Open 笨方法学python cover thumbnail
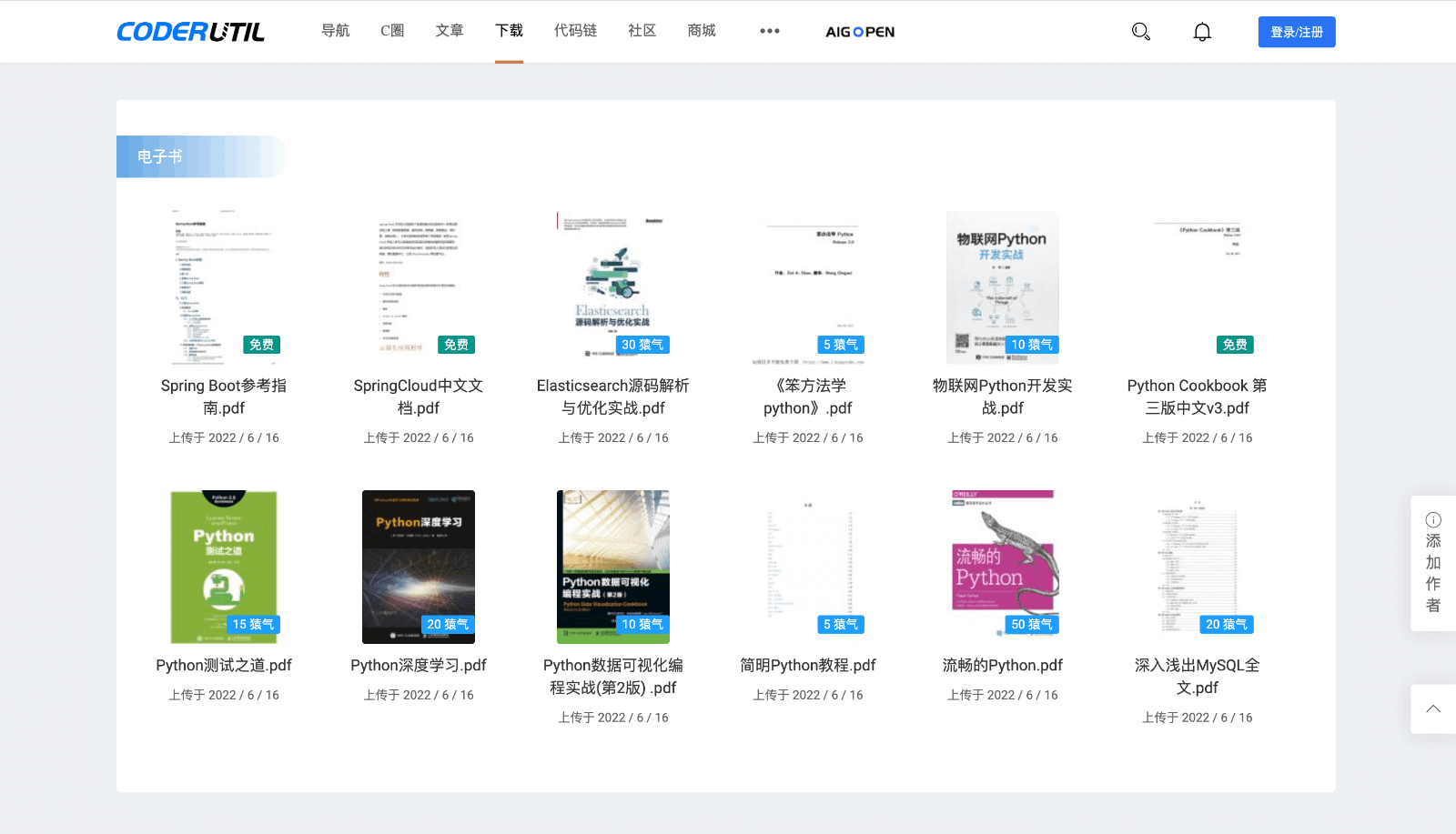Screen dimensions: 1456x834 coord(808,287)
